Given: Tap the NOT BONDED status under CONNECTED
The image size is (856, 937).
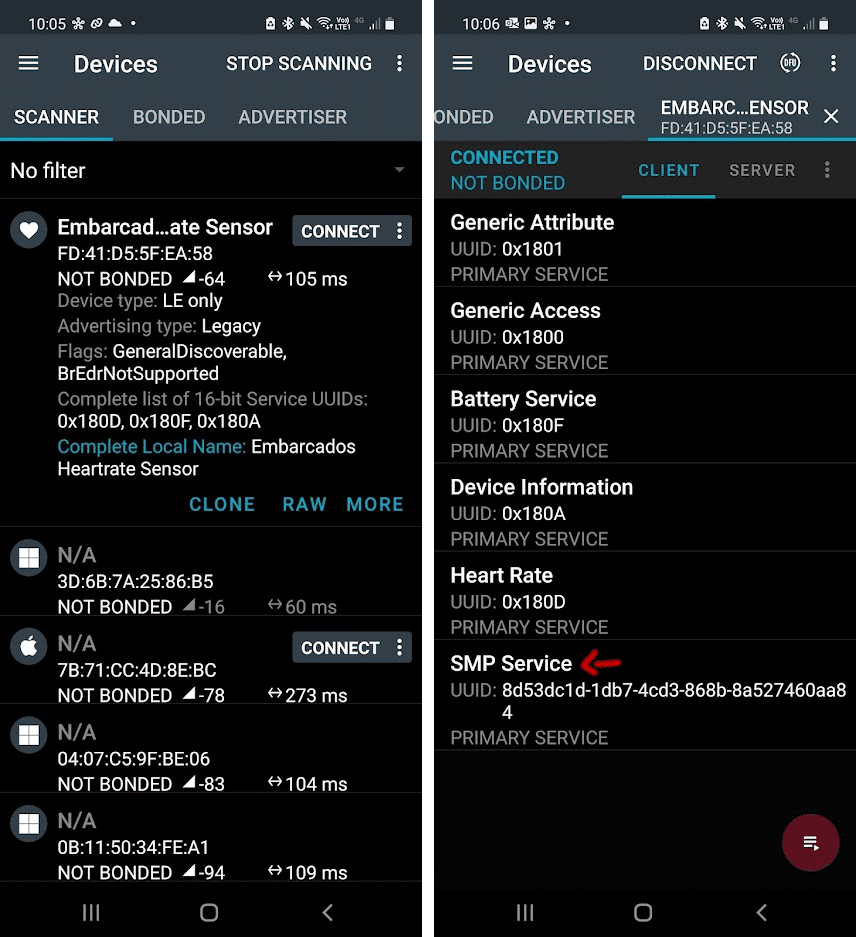Looking at the screenshot, I should [508, 183].
